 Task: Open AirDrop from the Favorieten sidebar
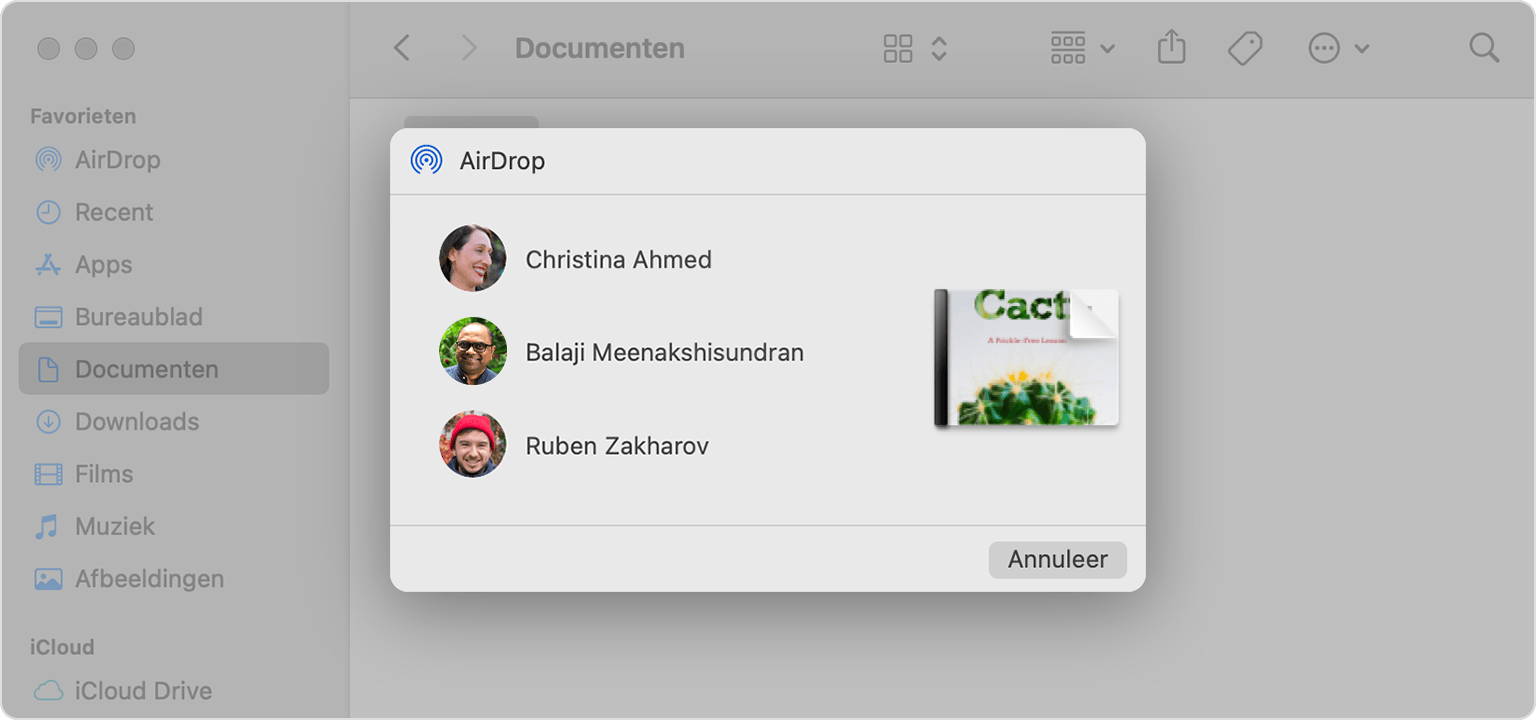[x=48, y=159]
